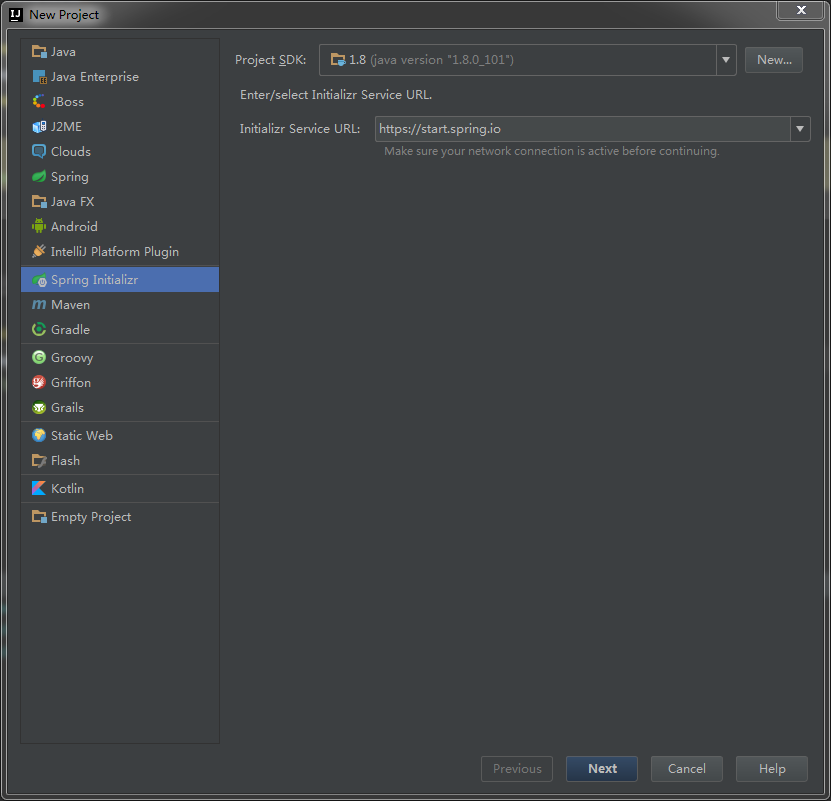Click the Spring Initializr icon
This screenshot has height=801, width=831.
[x=39, y=279]
